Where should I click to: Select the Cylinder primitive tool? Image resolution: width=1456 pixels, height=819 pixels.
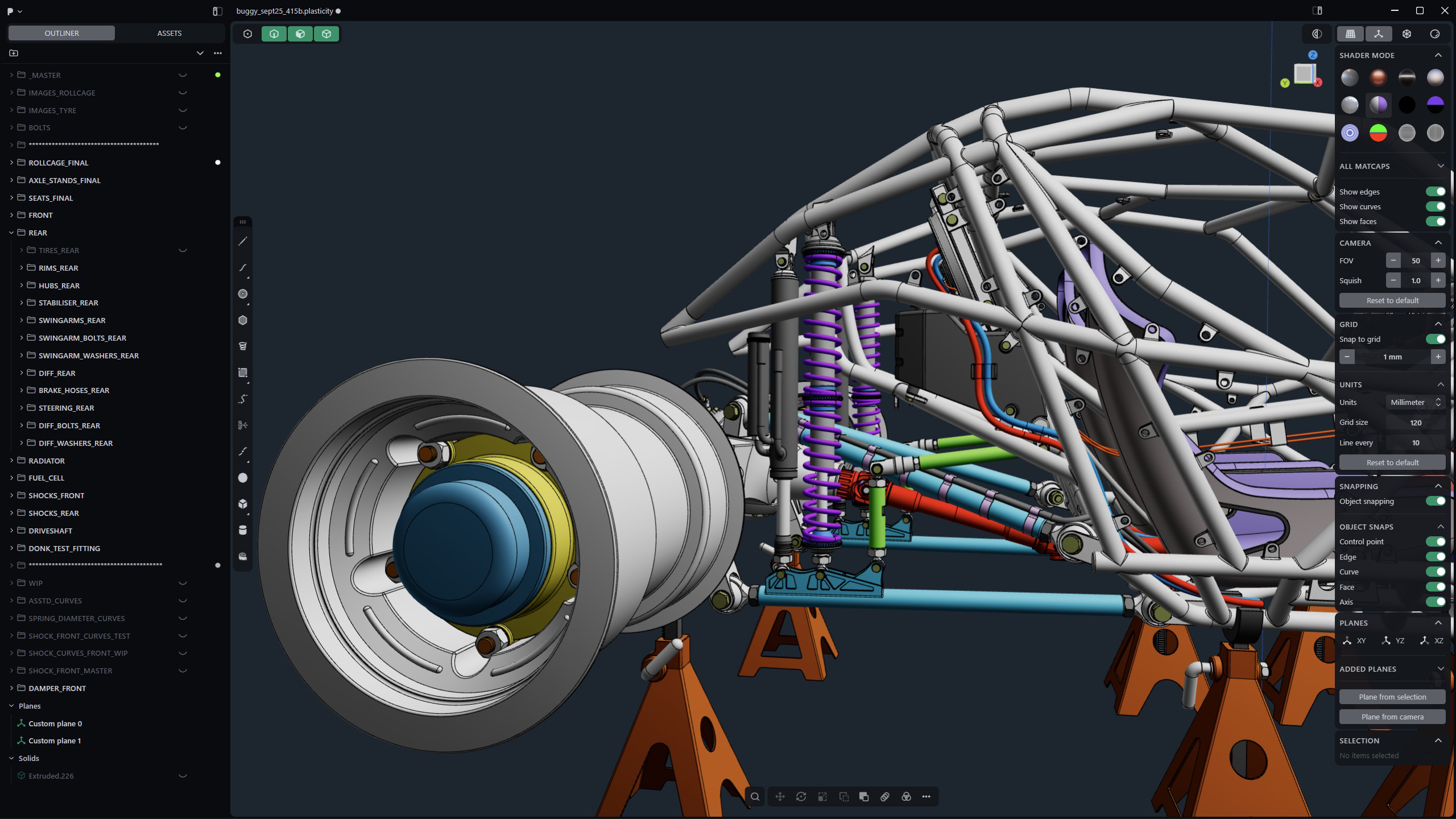pos(243,530)
